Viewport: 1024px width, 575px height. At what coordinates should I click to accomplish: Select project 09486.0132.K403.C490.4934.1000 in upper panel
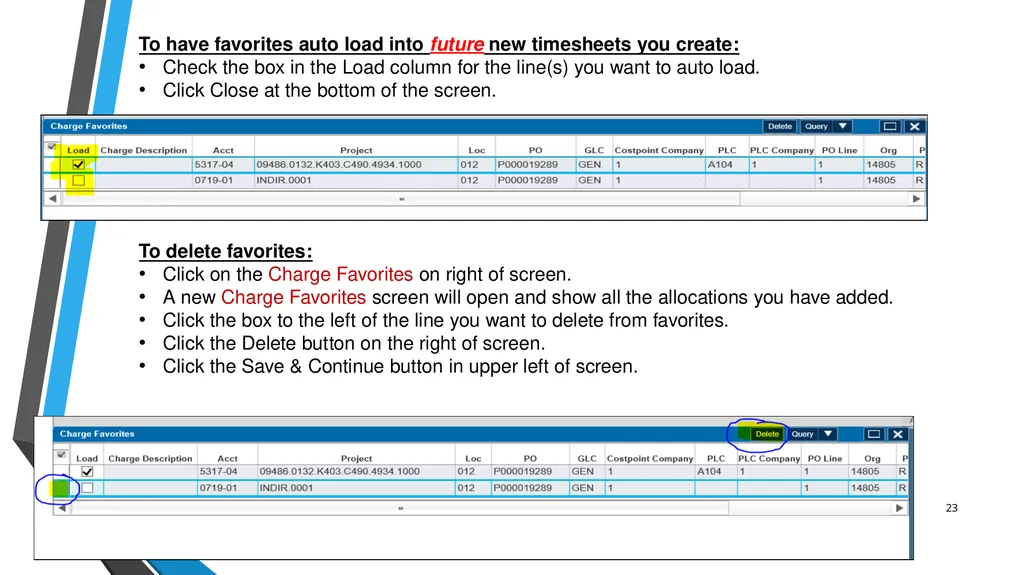(x=356, y=165)
